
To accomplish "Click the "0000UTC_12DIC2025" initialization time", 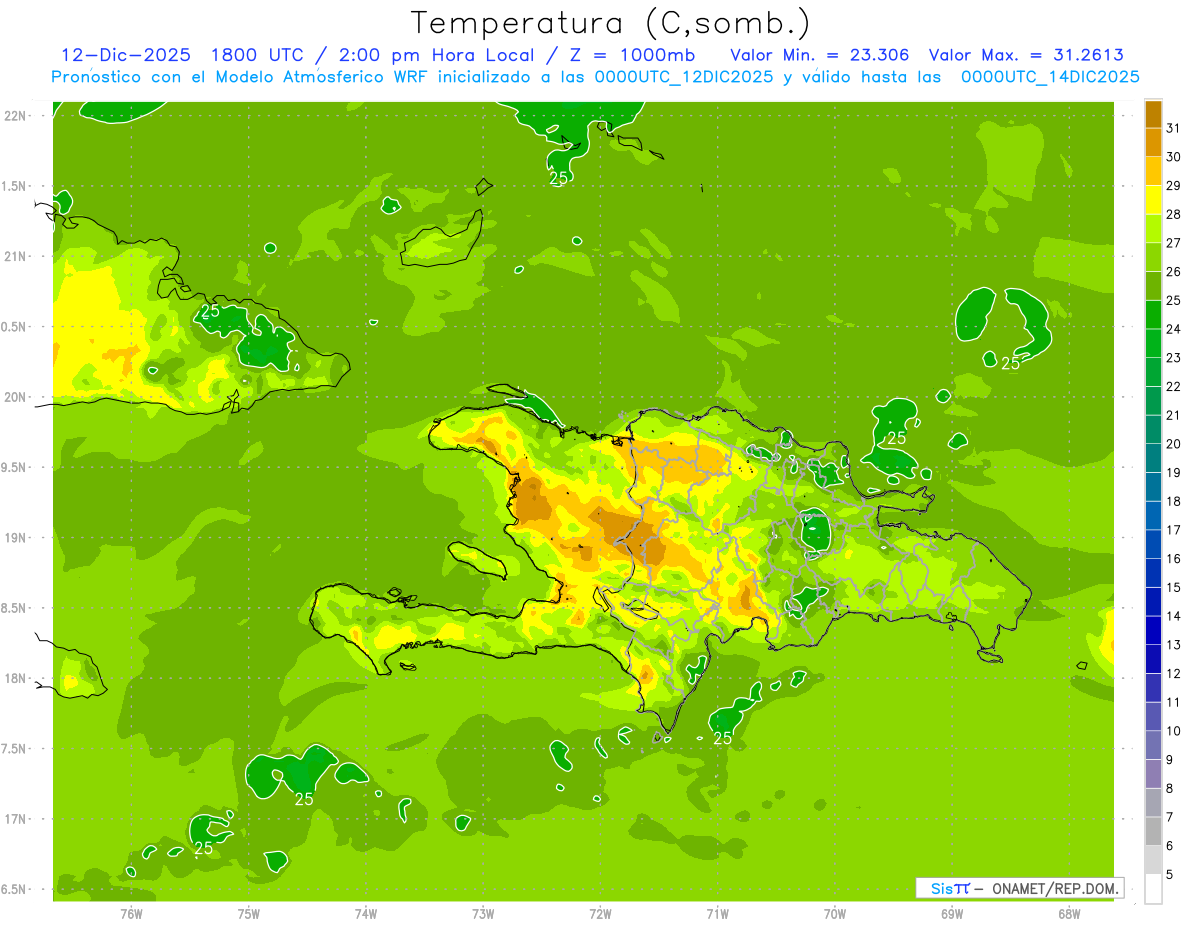I will coord(684,77).
